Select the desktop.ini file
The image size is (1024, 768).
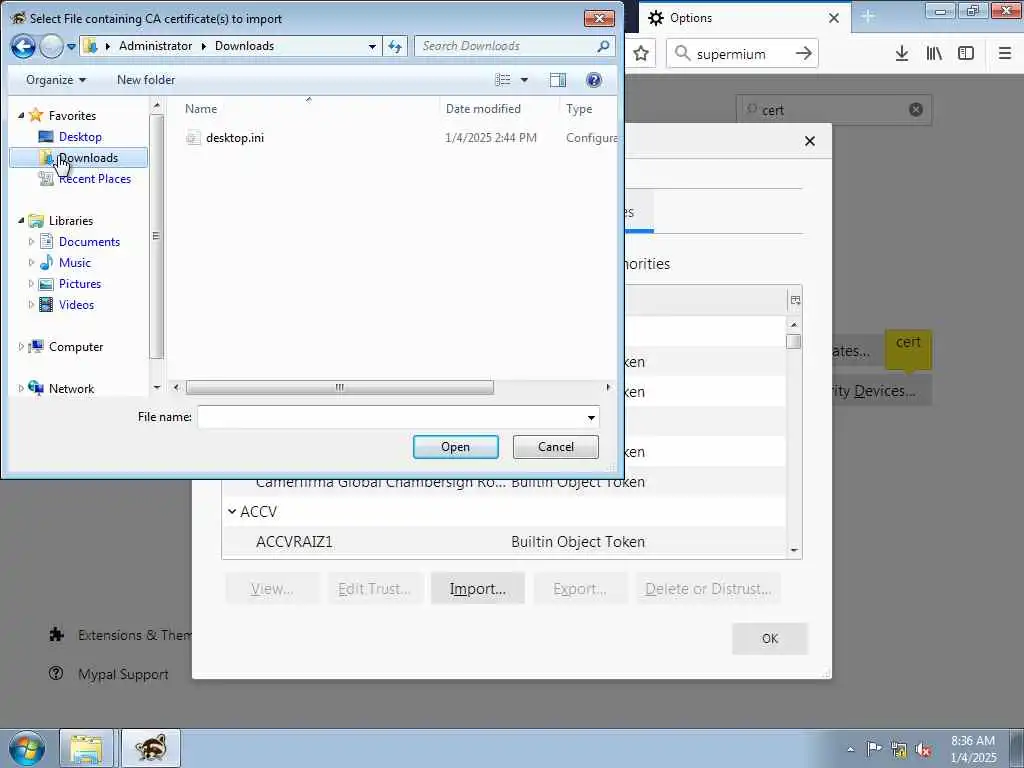click(234, 137)
